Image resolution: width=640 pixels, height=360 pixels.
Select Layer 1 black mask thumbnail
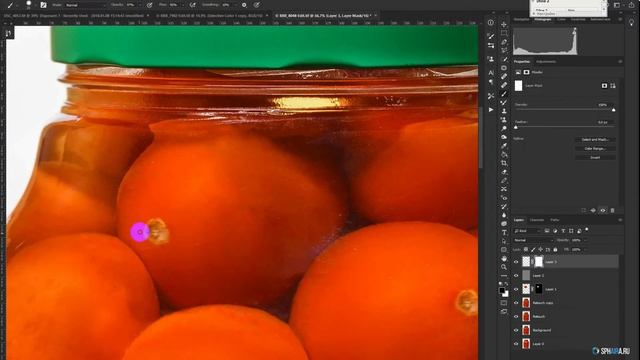coord(539,289)
